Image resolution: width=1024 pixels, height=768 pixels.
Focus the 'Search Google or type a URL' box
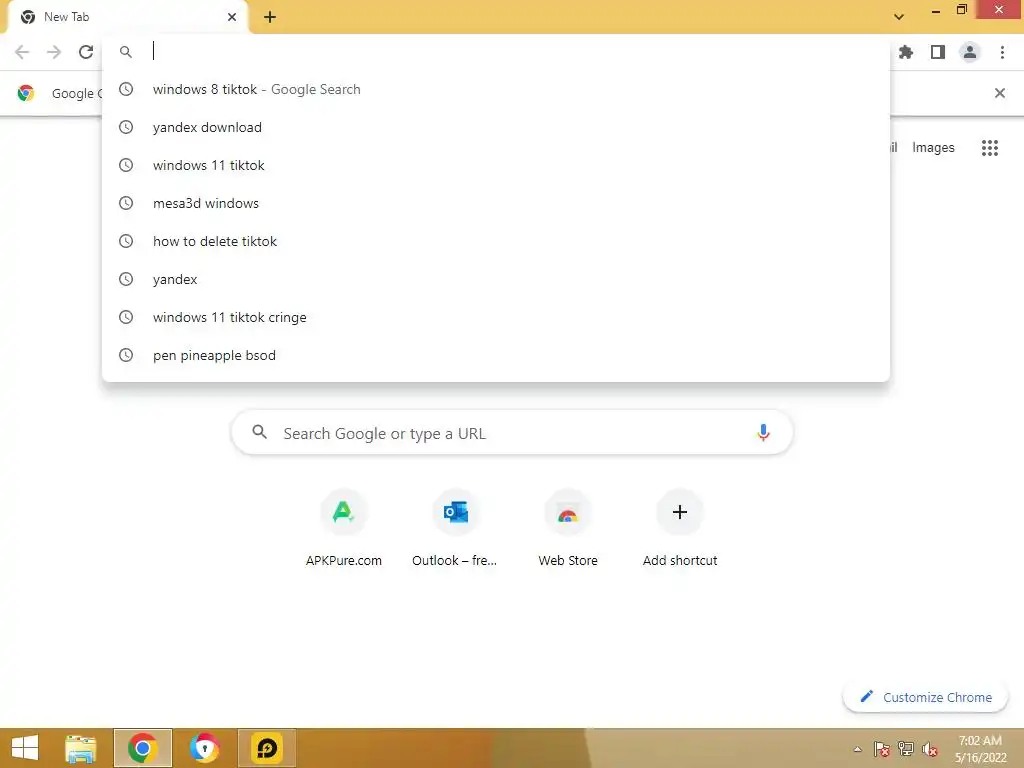(512, 432)
